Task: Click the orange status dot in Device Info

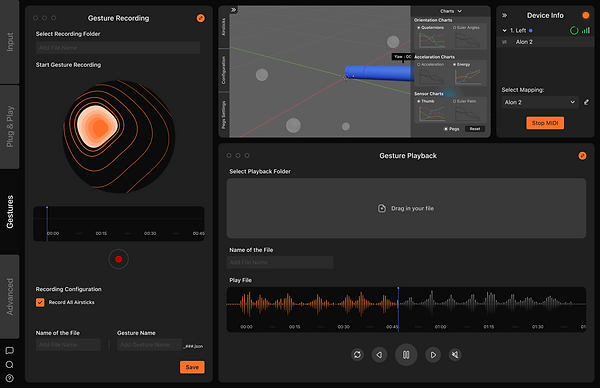Action: (x=585, y=15)
